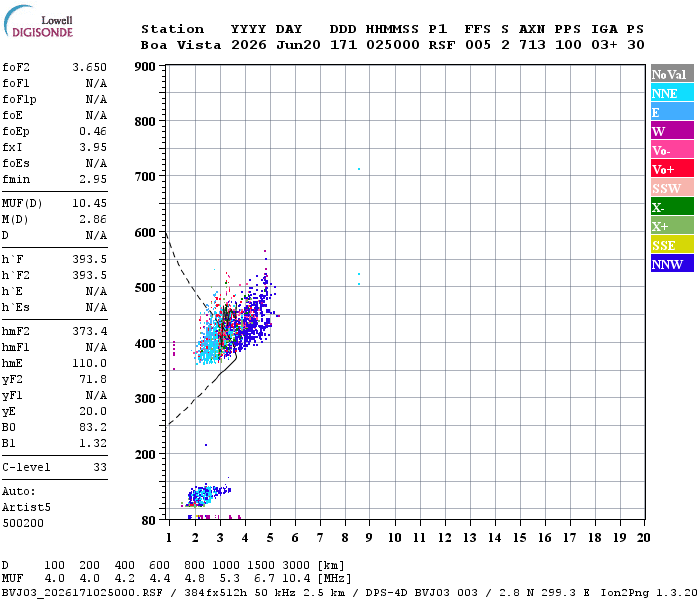Image resolution: width=700 pixels, height=600 pixels.
Task: Select the Vo+ red legend swatch
Action: point(672,169)
